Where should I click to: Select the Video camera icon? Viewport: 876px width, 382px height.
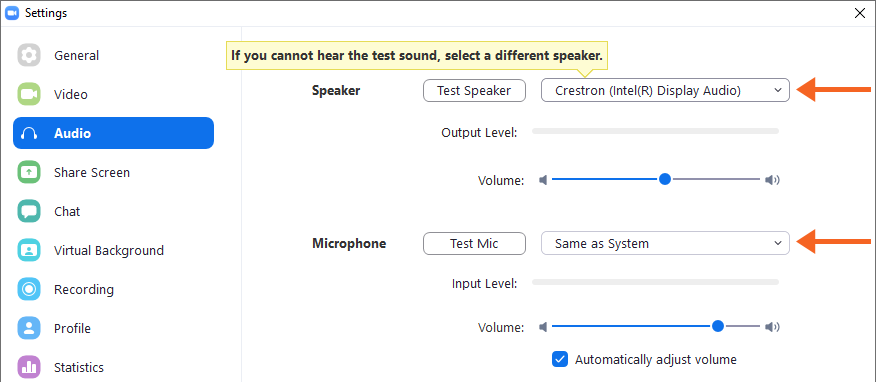click(29, 94)
